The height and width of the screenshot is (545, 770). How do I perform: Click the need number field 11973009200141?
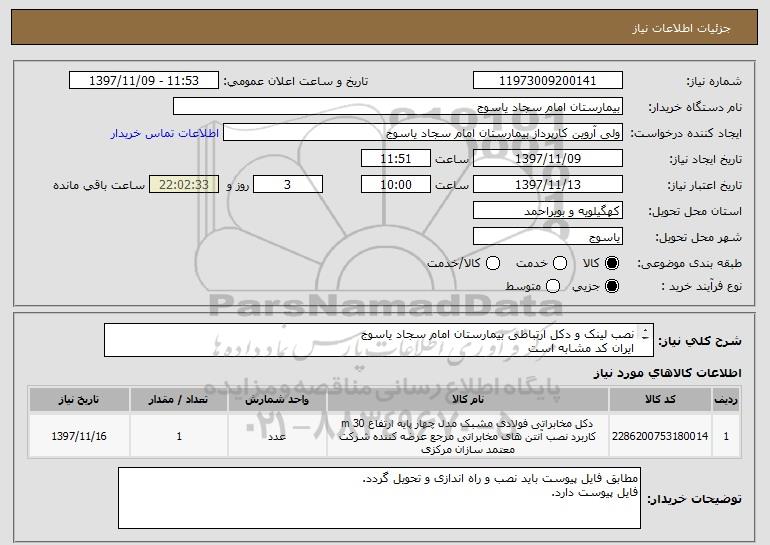[548, 81]
